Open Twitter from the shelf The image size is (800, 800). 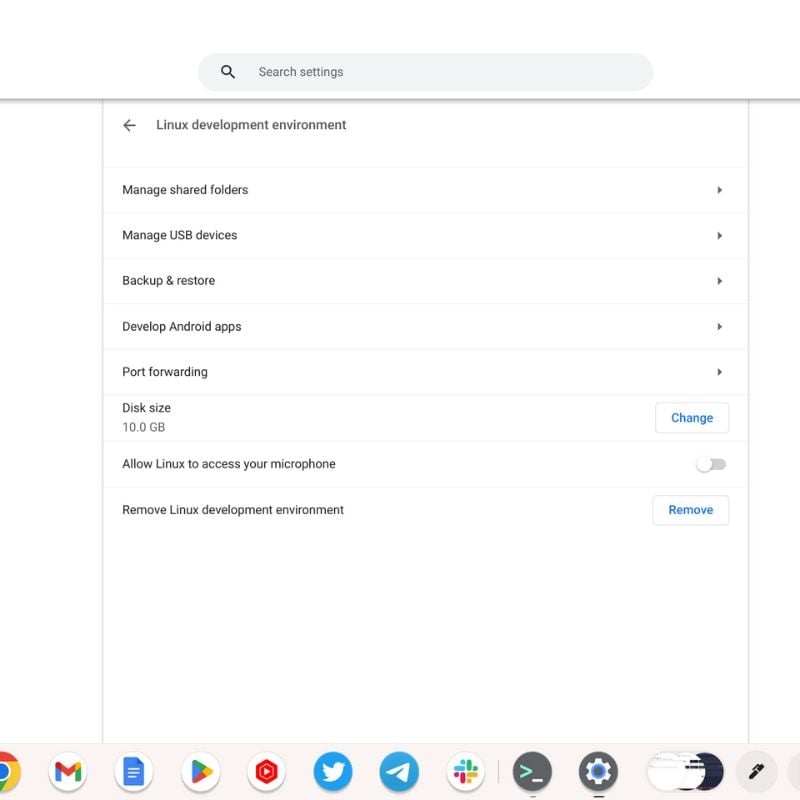(x=333, y=771)
